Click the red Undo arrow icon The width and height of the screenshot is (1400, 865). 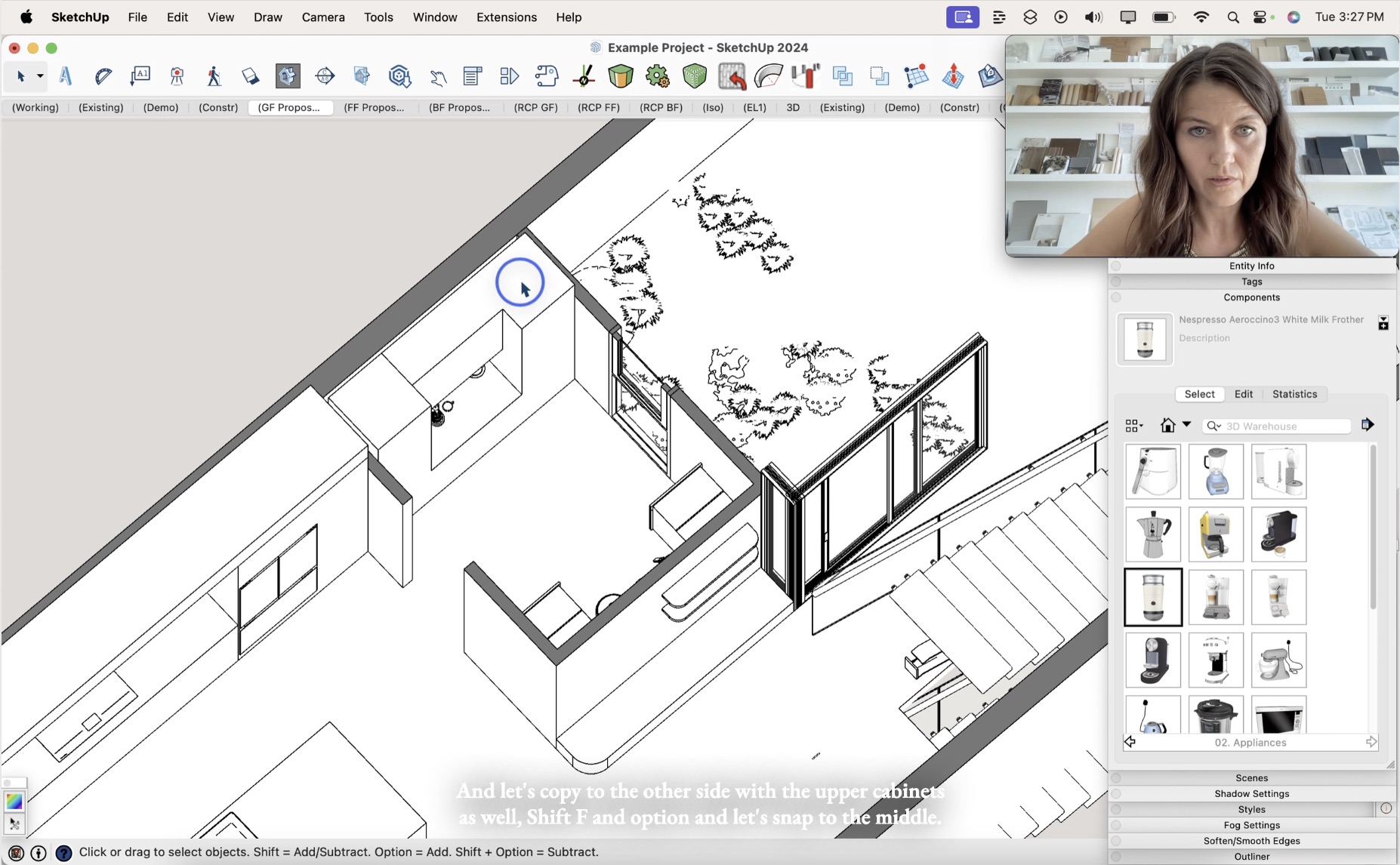[x=732, y=75]
